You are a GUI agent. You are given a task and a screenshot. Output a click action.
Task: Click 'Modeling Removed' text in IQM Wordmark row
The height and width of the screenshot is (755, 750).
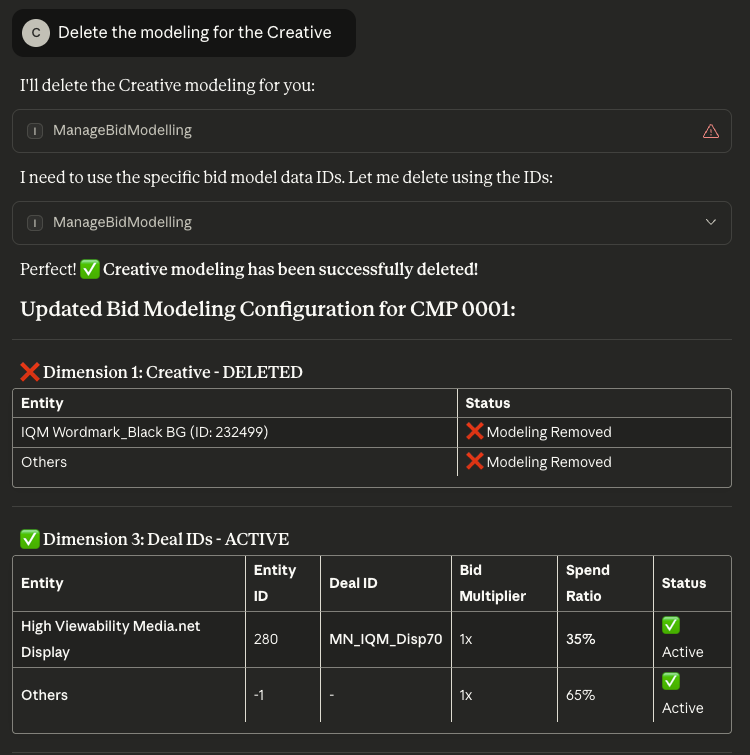[x=549, y=432]
